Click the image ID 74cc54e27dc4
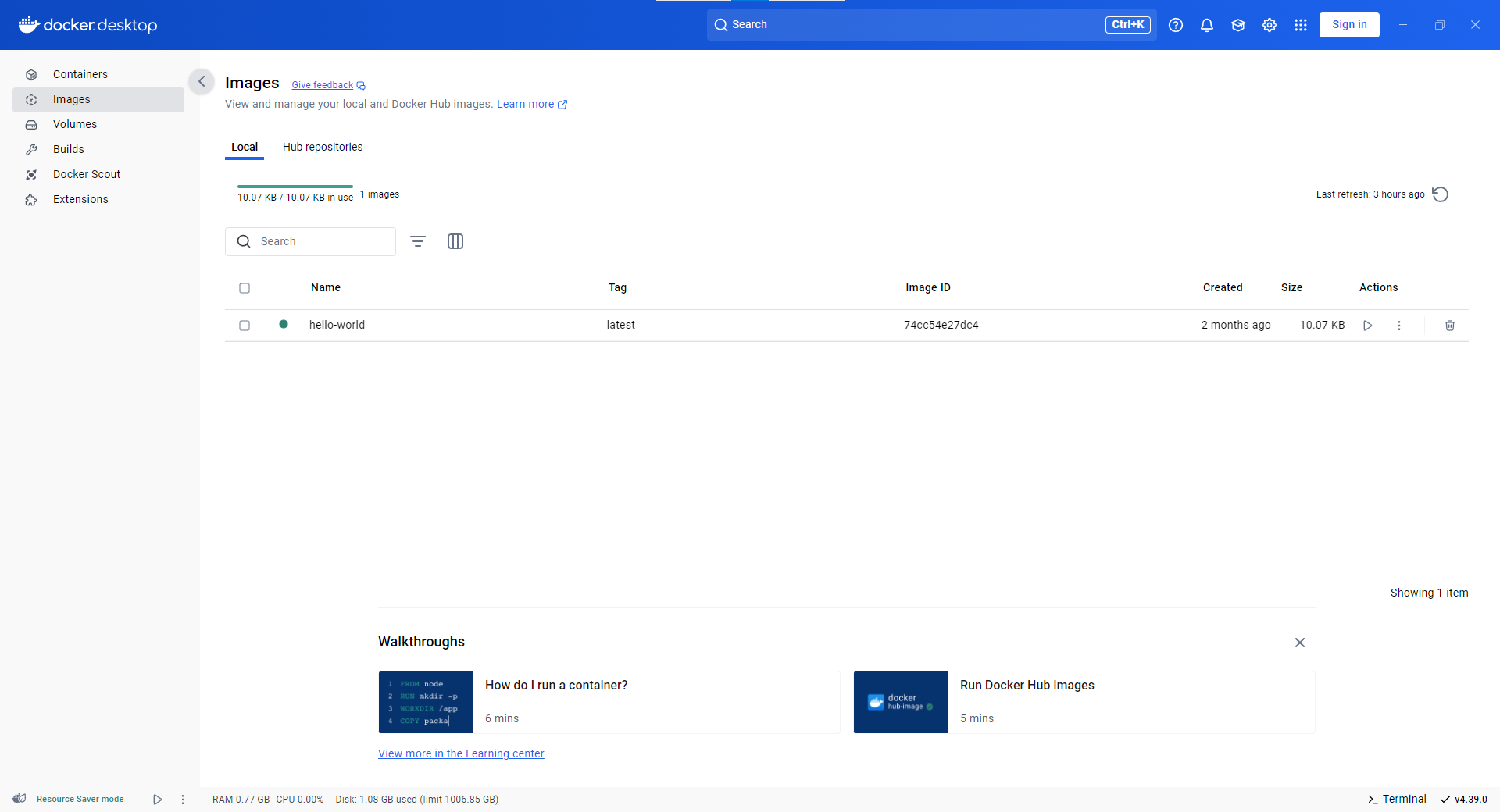The width and height of the screenshot is (1500, 812). (x=941, y=325)
